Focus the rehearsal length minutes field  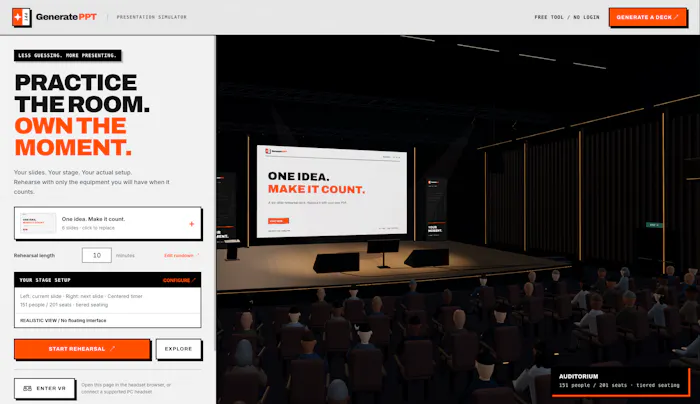point(97,255)
